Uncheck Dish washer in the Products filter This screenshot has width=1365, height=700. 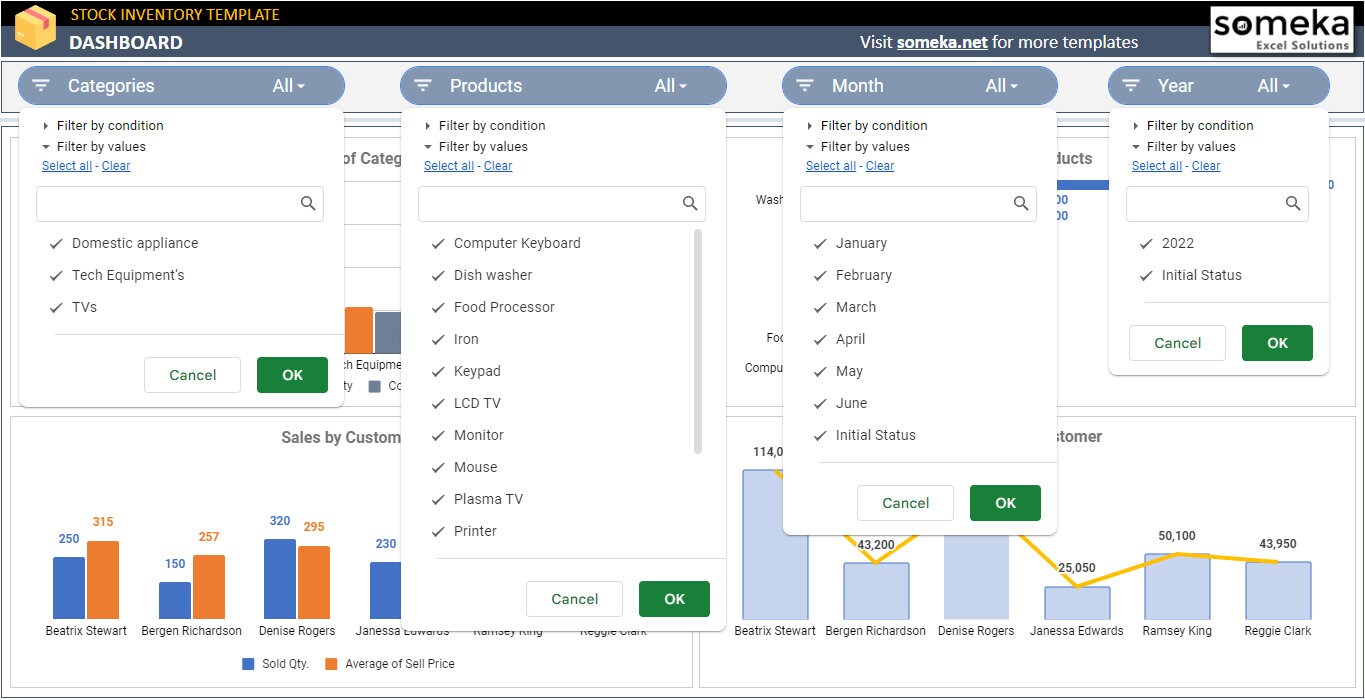tap(437, 274)
